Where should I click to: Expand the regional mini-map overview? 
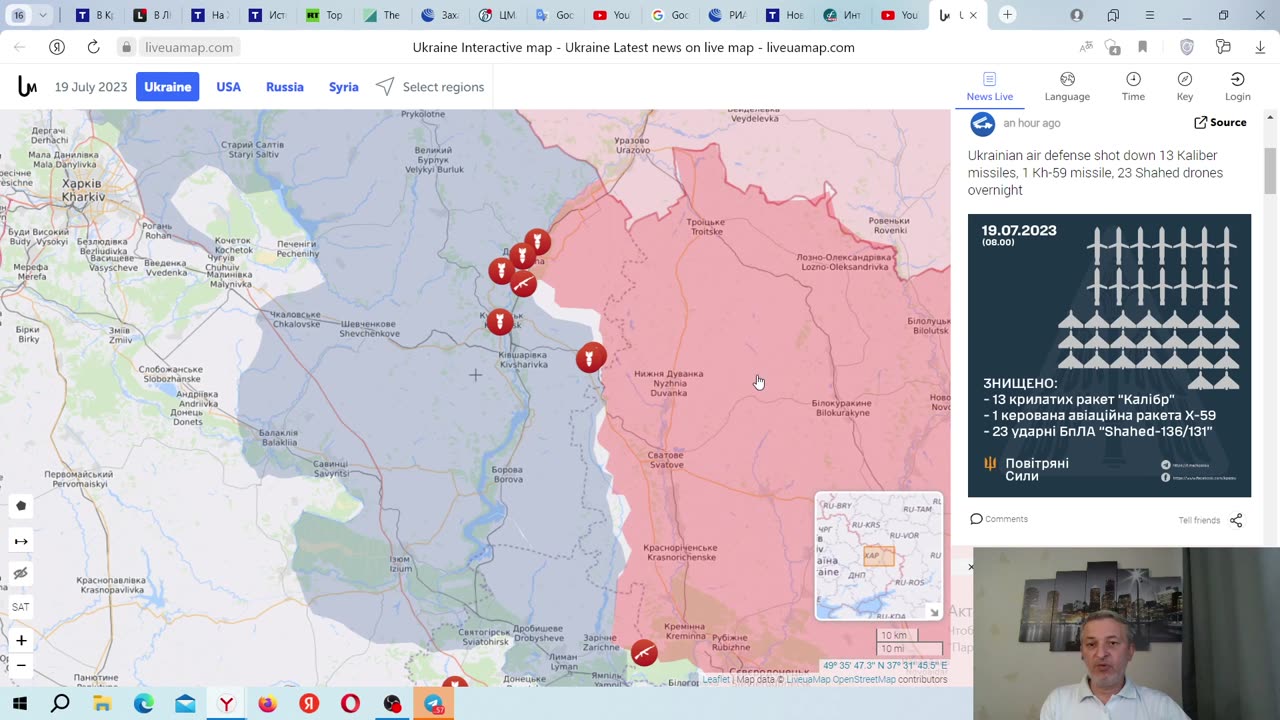[935, 612]
